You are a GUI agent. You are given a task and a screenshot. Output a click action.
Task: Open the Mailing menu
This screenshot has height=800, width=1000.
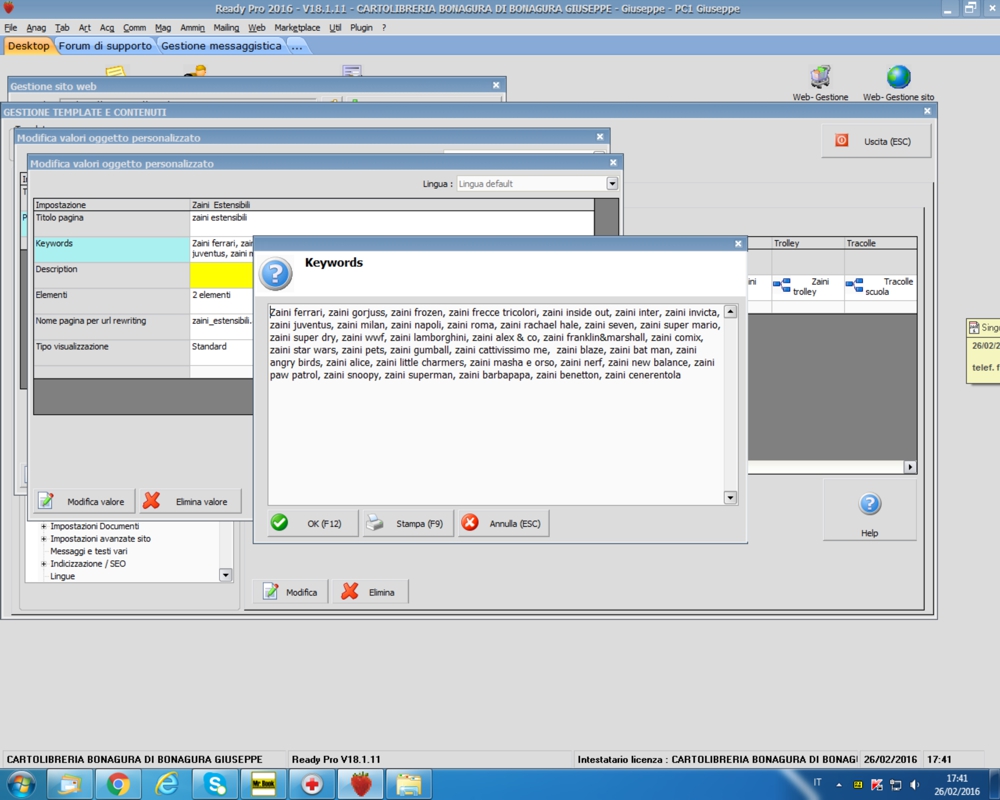[226, 27]
